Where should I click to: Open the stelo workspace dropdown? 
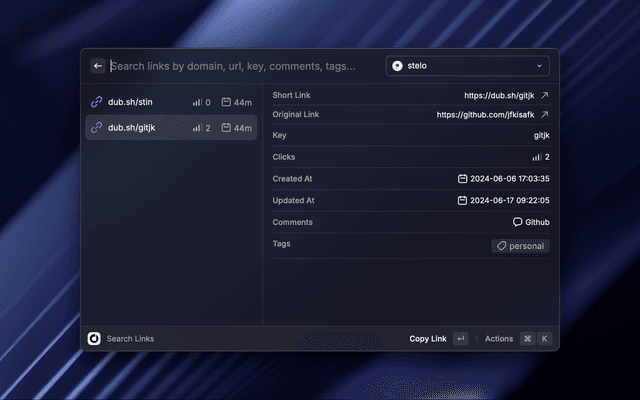[x=467, y=66]
